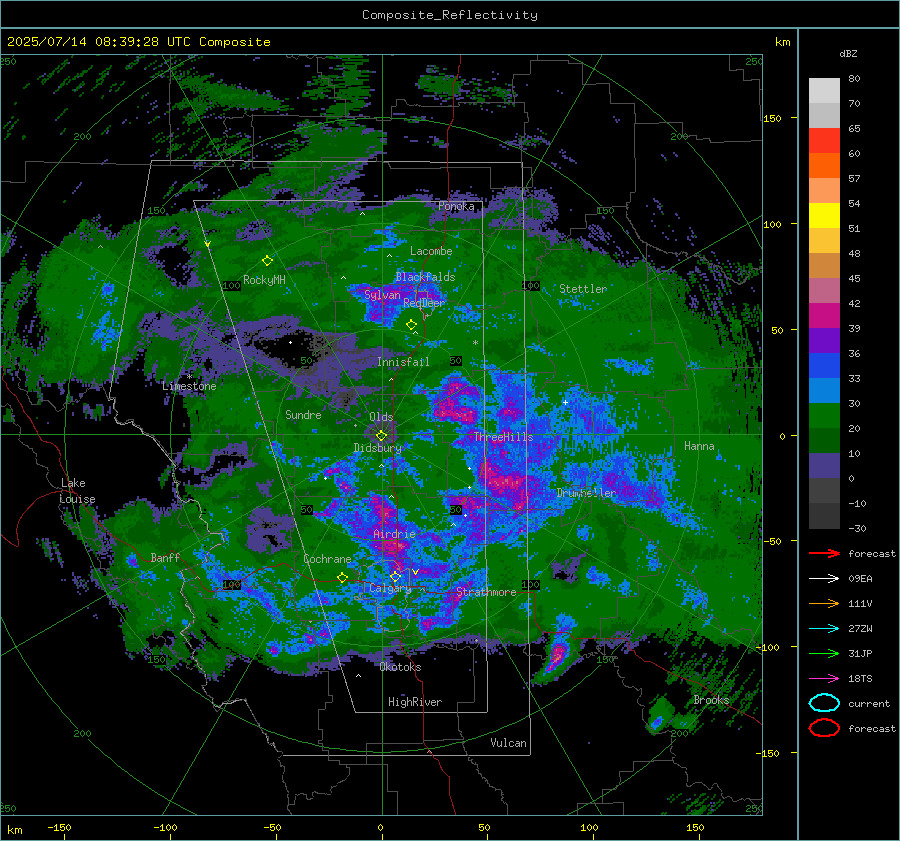Click the 2025/07/14 08:39:28 UTC timestamp
Image resolution: width=900 pixels, height=841 pixels.
[138, 42]
